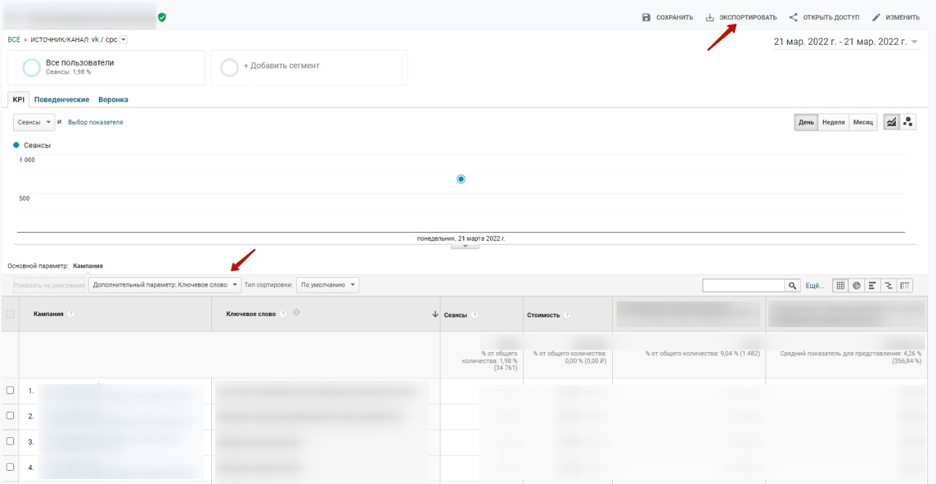
Task: Select the performance bar view icon
Action: (x=872, y=286)
